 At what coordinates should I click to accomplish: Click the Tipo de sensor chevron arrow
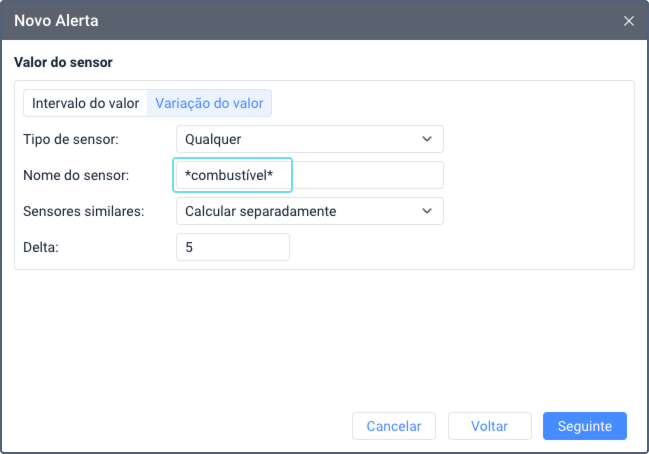[x=427, y=139]
